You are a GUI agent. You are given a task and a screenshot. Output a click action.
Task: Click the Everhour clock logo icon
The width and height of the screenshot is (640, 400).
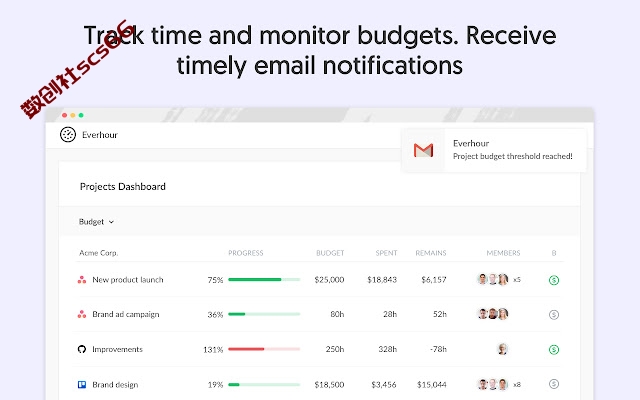tap(68, 135)
